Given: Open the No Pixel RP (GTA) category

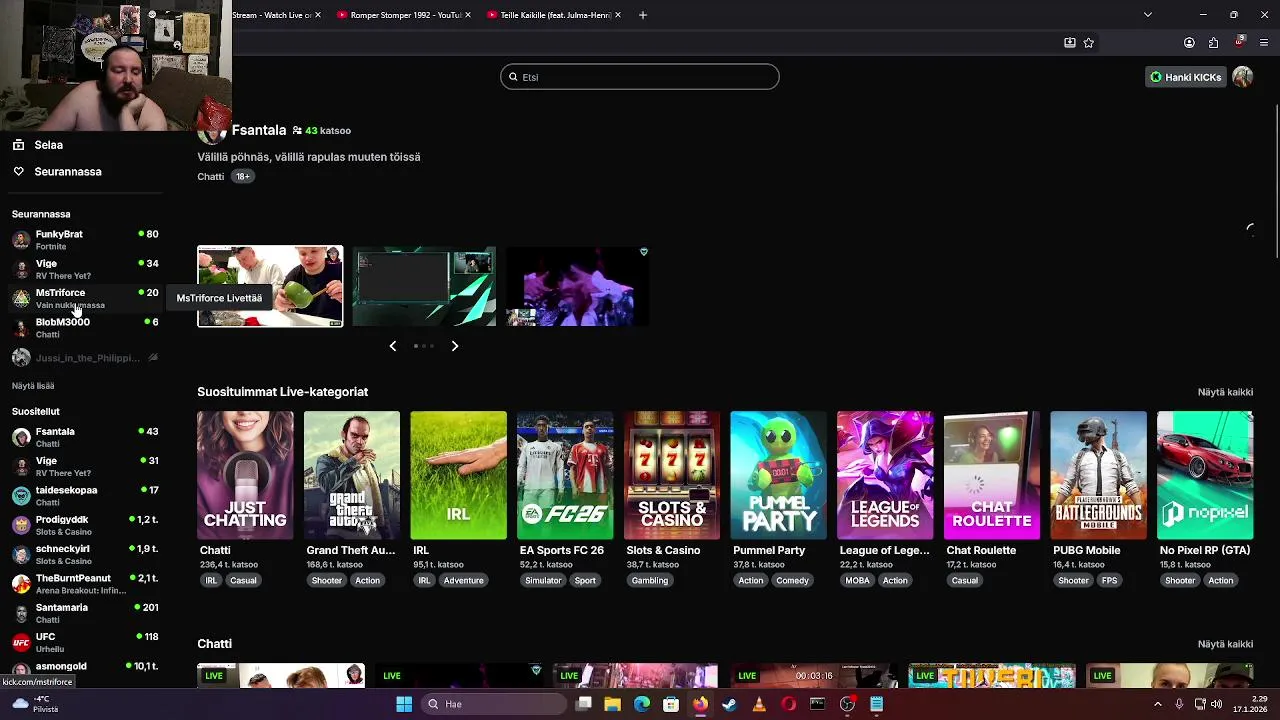Looking at the screenshot, I should [1205, 475].
